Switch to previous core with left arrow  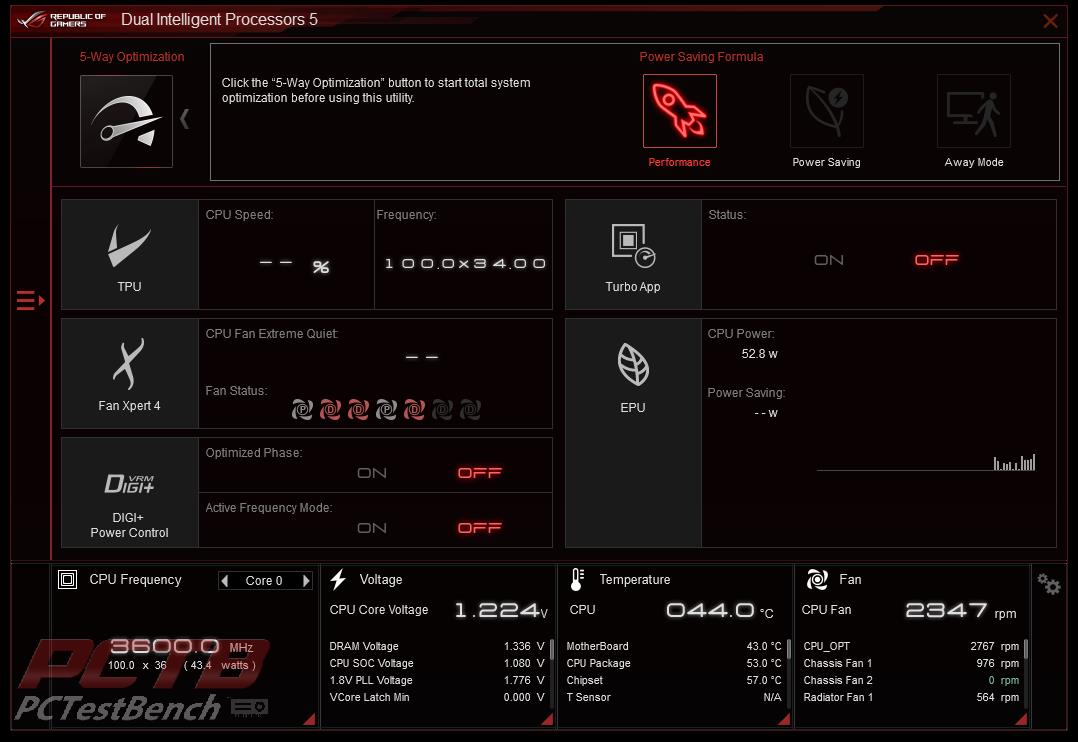(x=225, y=581)
